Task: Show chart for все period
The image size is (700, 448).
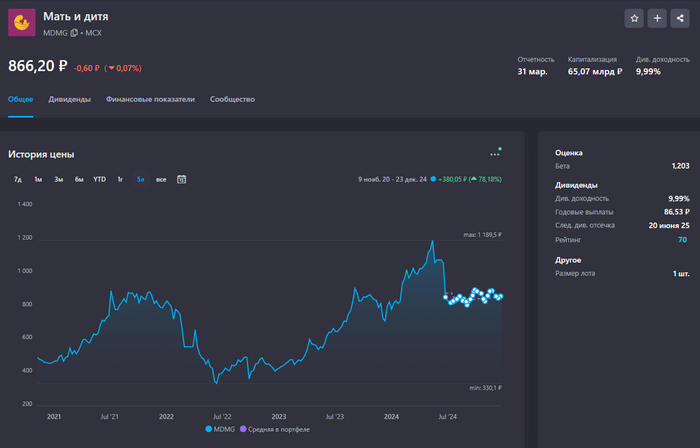Action: (x=161, y=179)
